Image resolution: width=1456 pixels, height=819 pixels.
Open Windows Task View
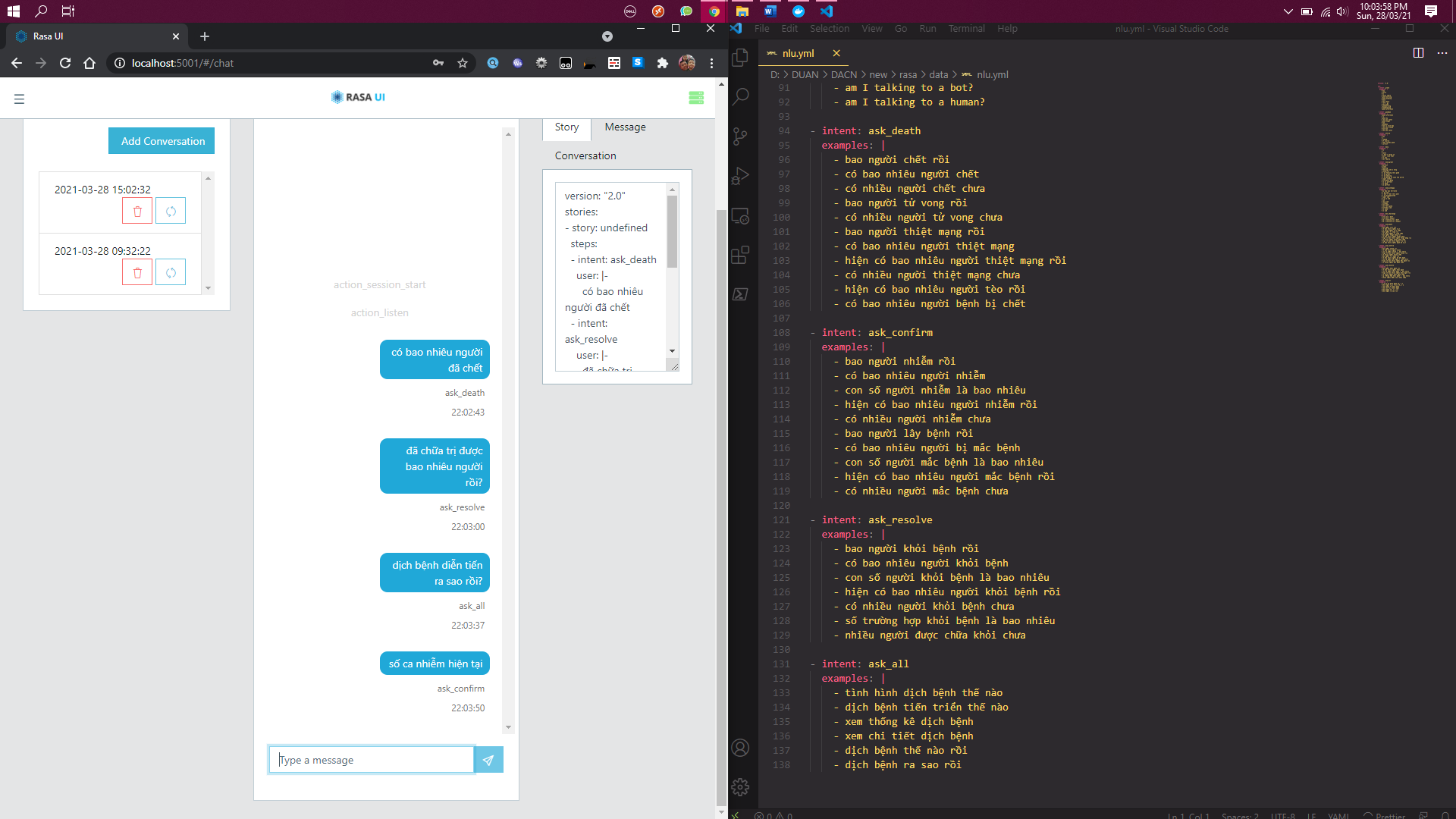coord(68,11)
